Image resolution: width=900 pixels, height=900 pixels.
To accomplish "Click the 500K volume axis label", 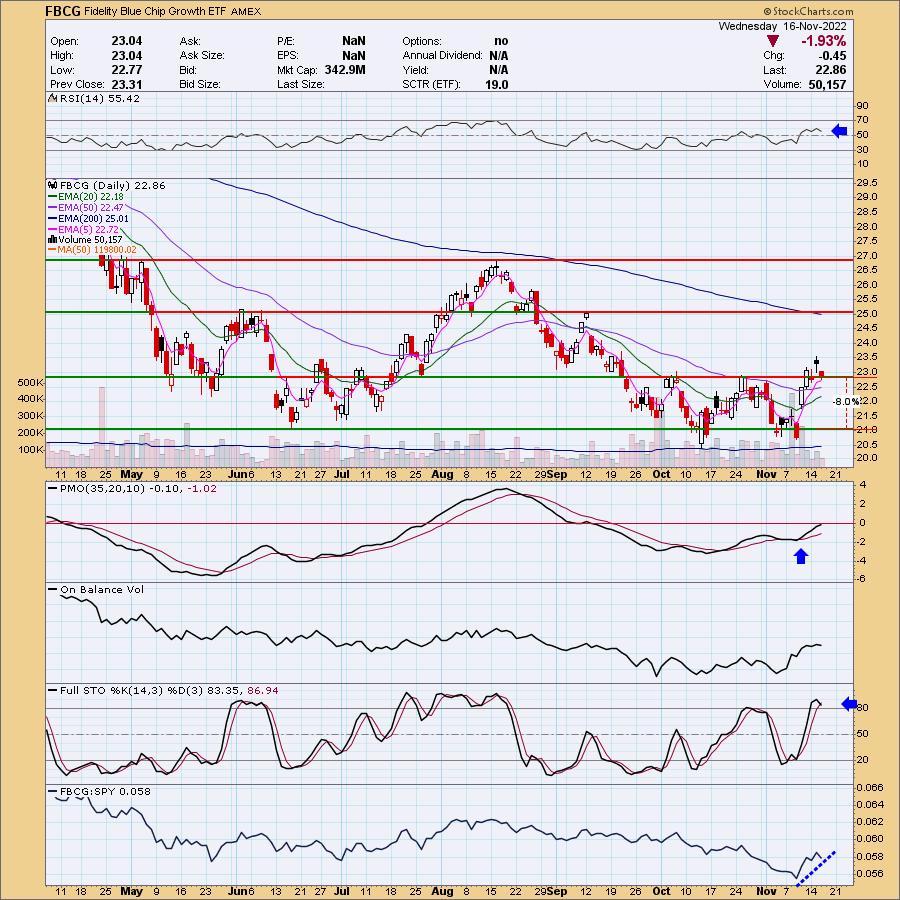I will click(x=31, y=382).
